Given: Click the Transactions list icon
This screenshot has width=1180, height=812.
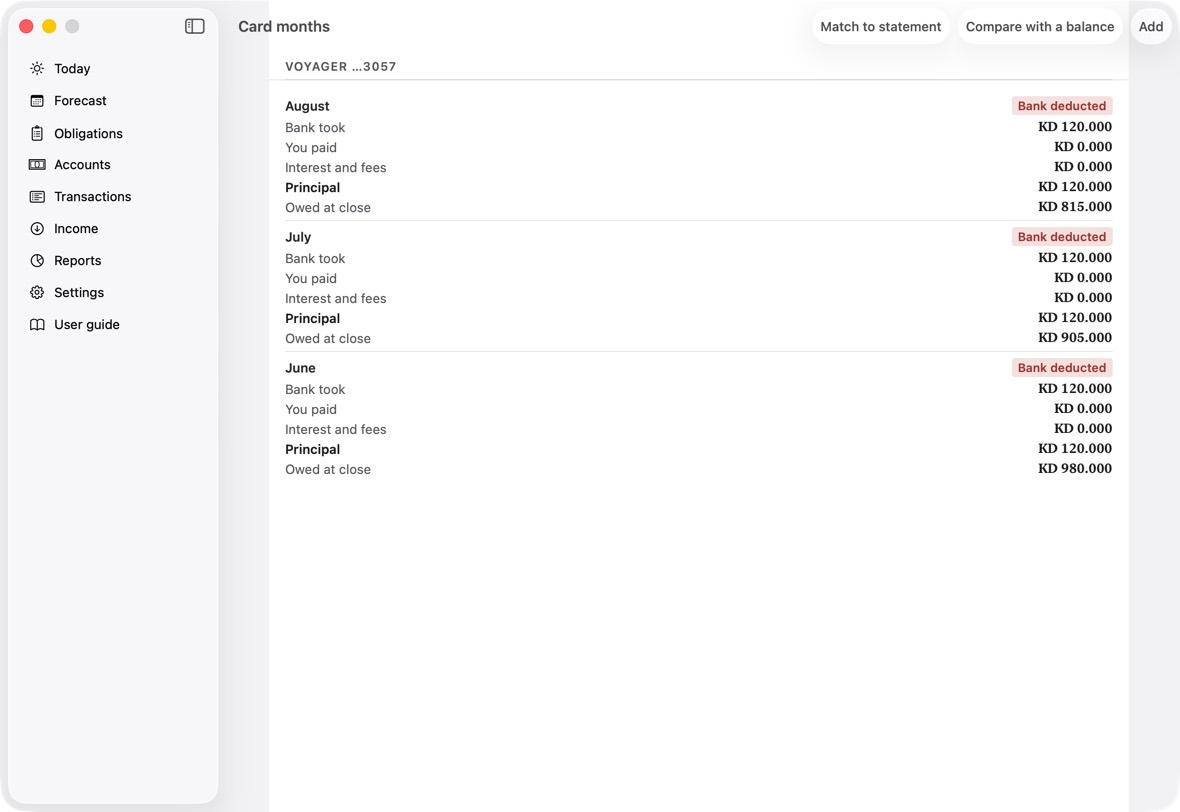Looking at the screenshot, I should pos(37,196).
